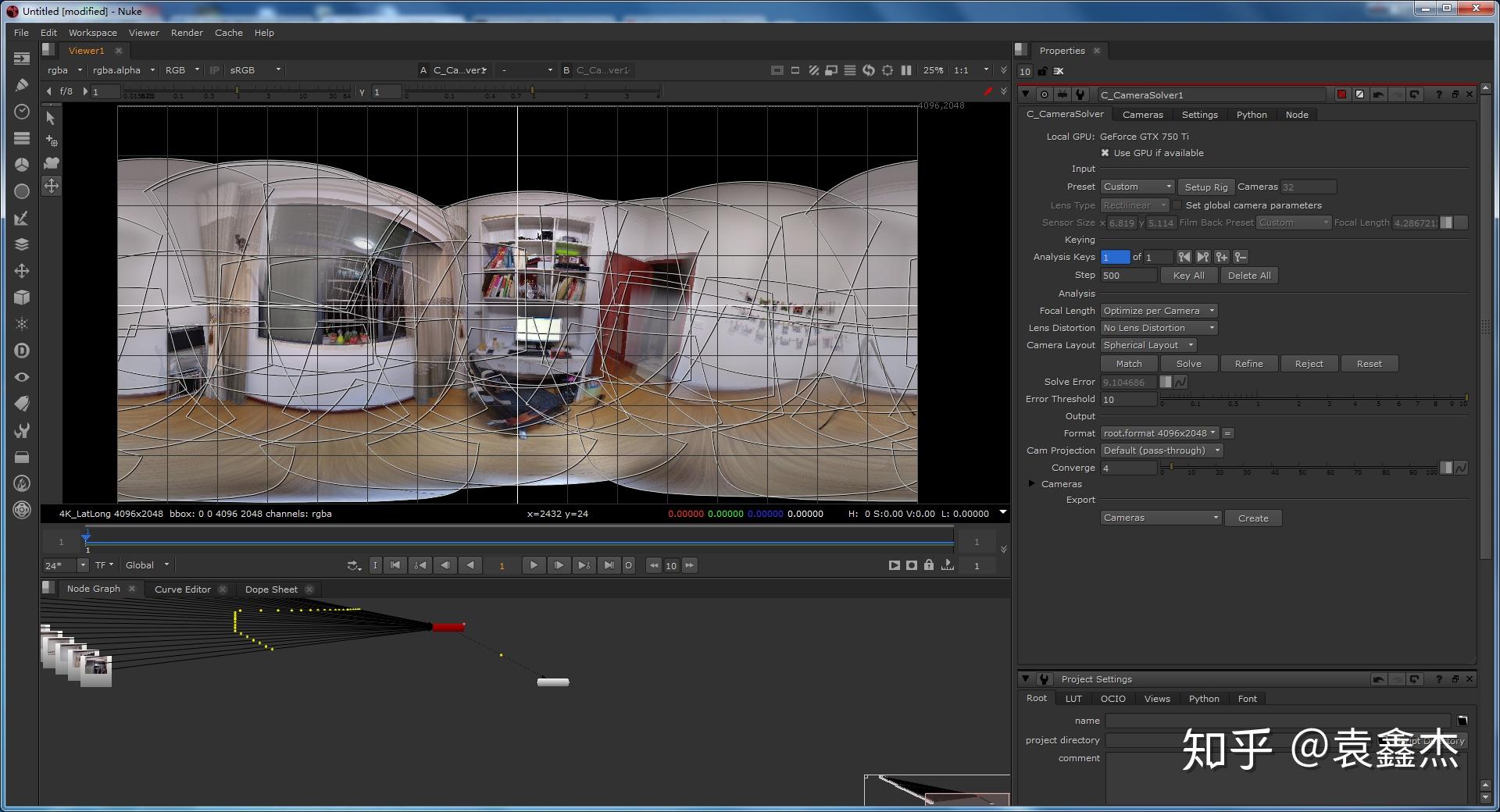This screenshot has width=1500, height=812.
Task: Open the Time nodes clock menu
Action: [22, 112]
